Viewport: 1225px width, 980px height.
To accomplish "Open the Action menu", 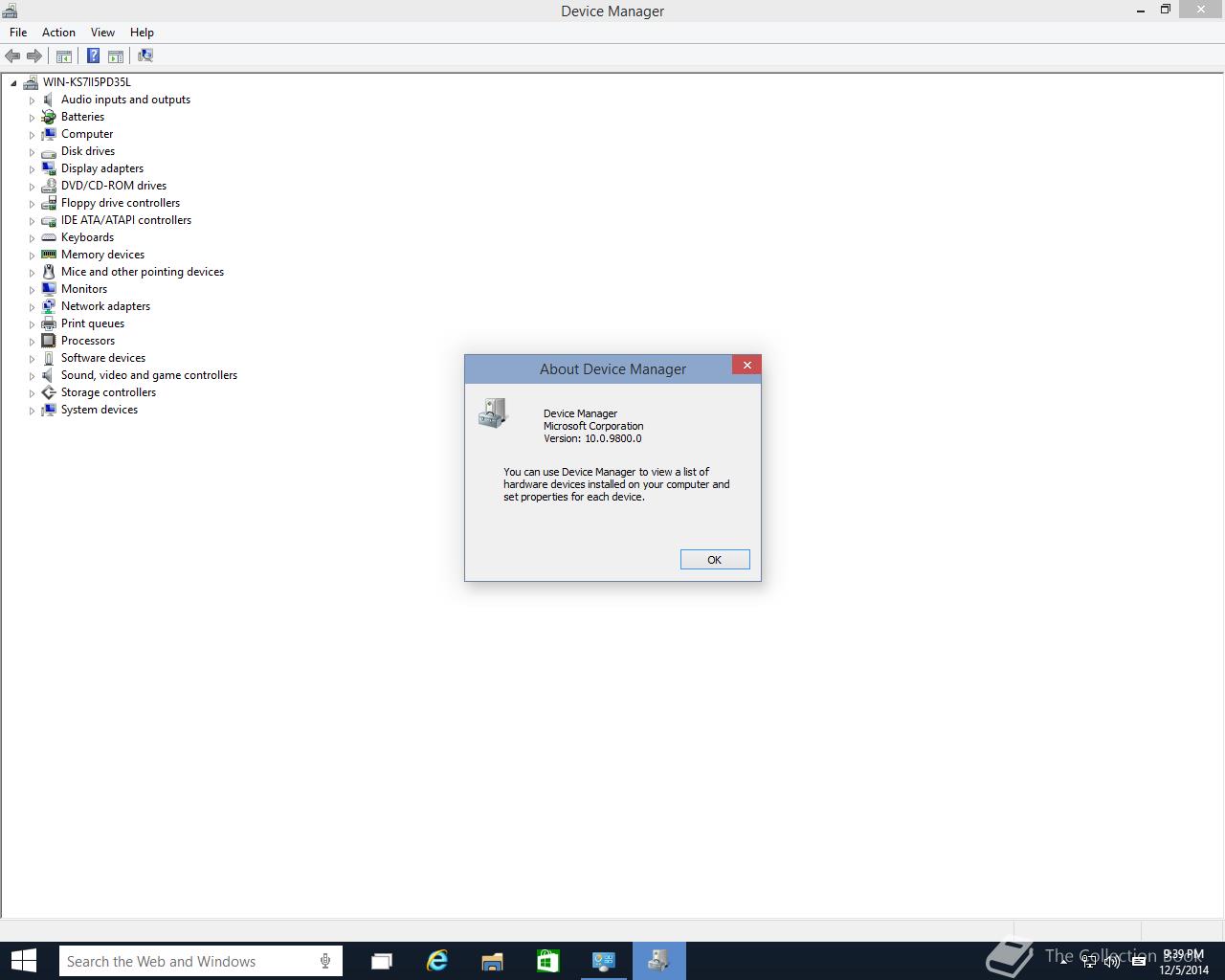I will coord(58,33).
